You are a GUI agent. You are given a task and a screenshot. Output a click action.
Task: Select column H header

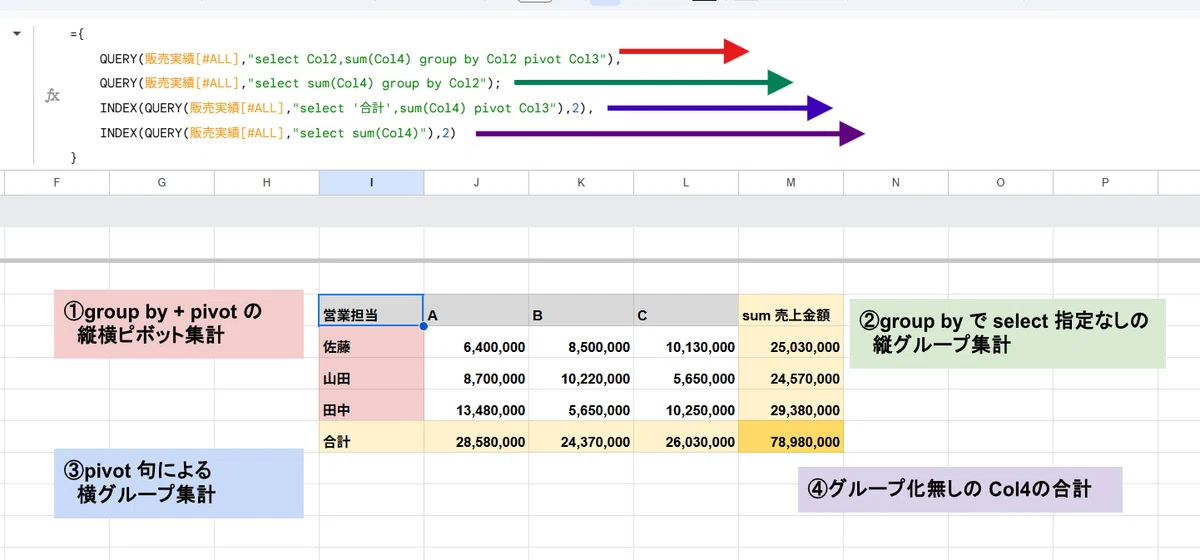(267, 182)
